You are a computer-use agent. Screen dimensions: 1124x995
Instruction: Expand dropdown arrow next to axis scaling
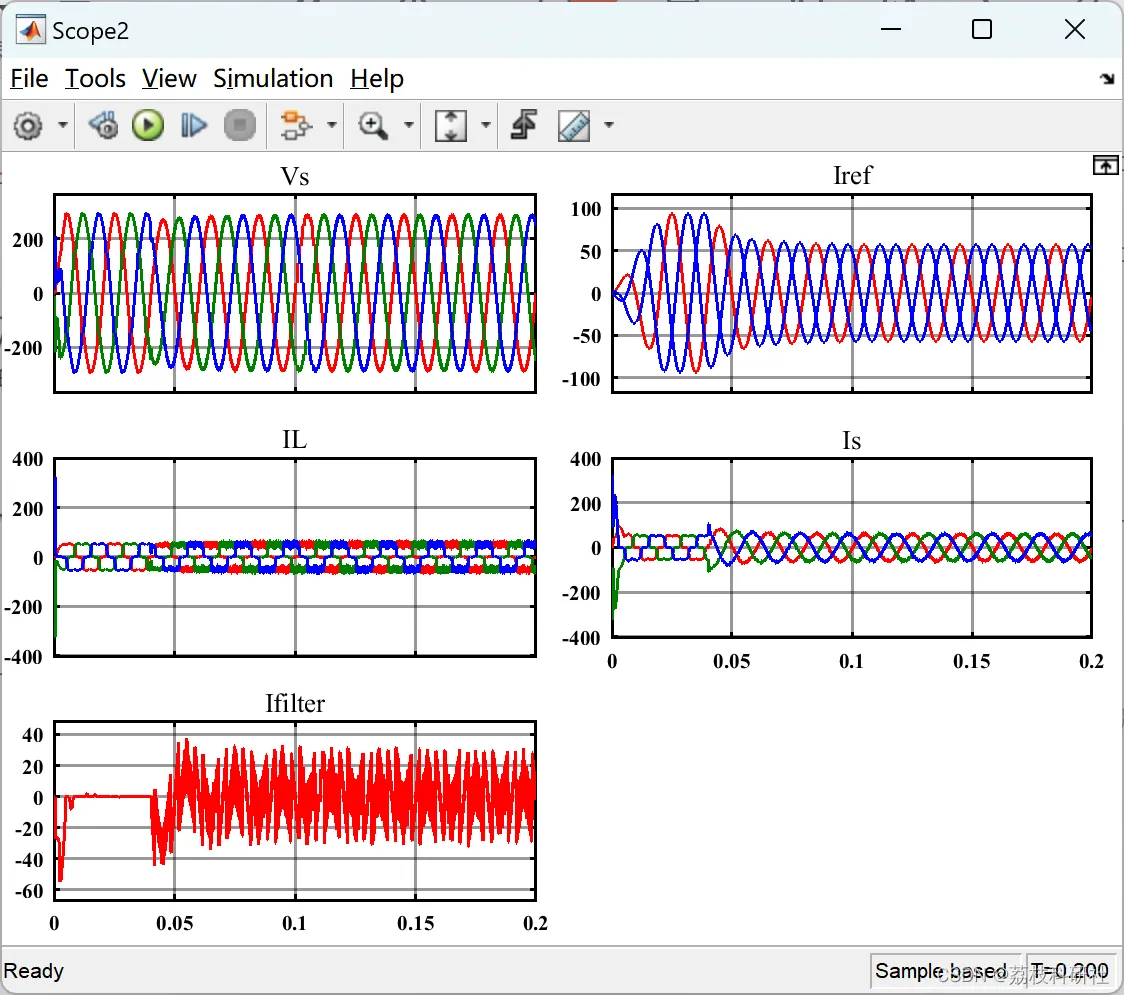point(486,126)
